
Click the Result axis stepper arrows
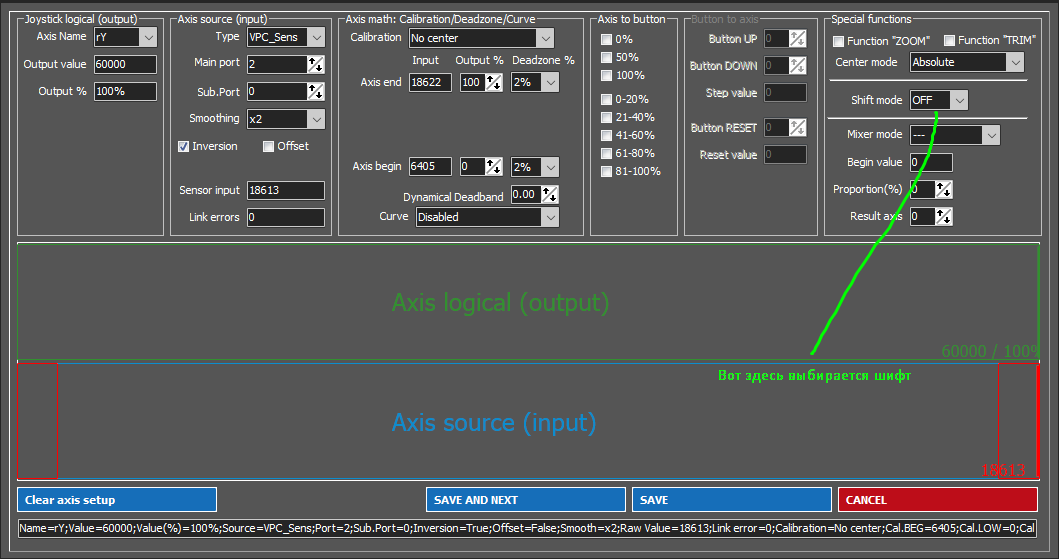[944, 217]
